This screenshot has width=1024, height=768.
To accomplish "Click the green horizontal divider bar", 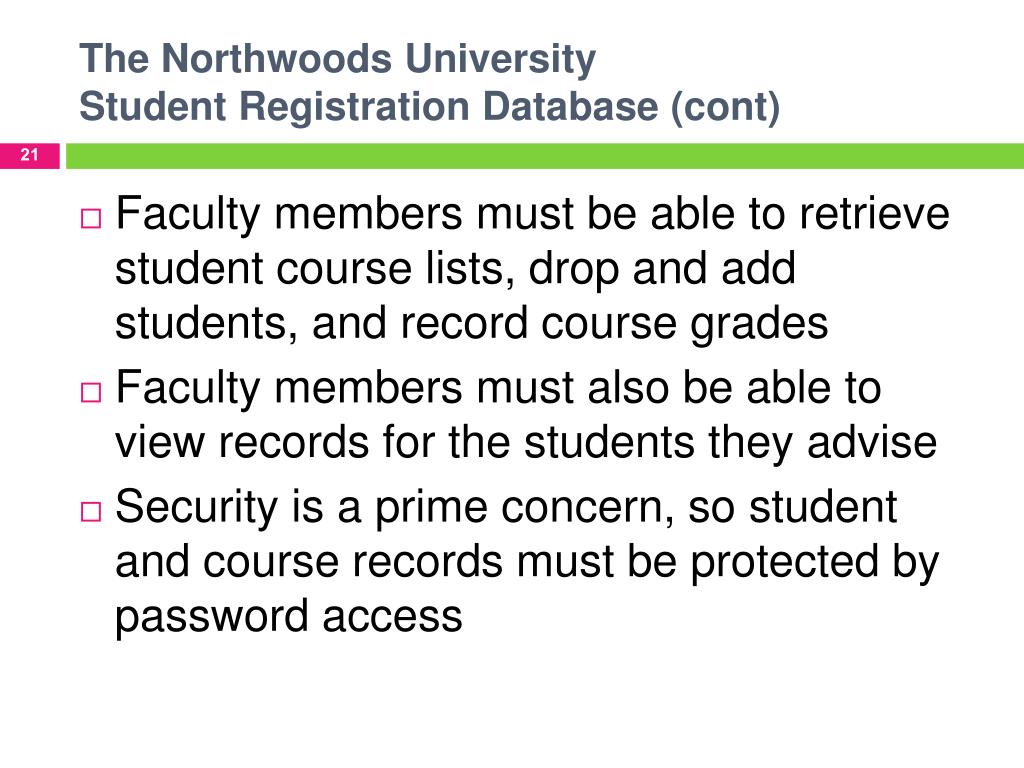I will click(545, 156).
